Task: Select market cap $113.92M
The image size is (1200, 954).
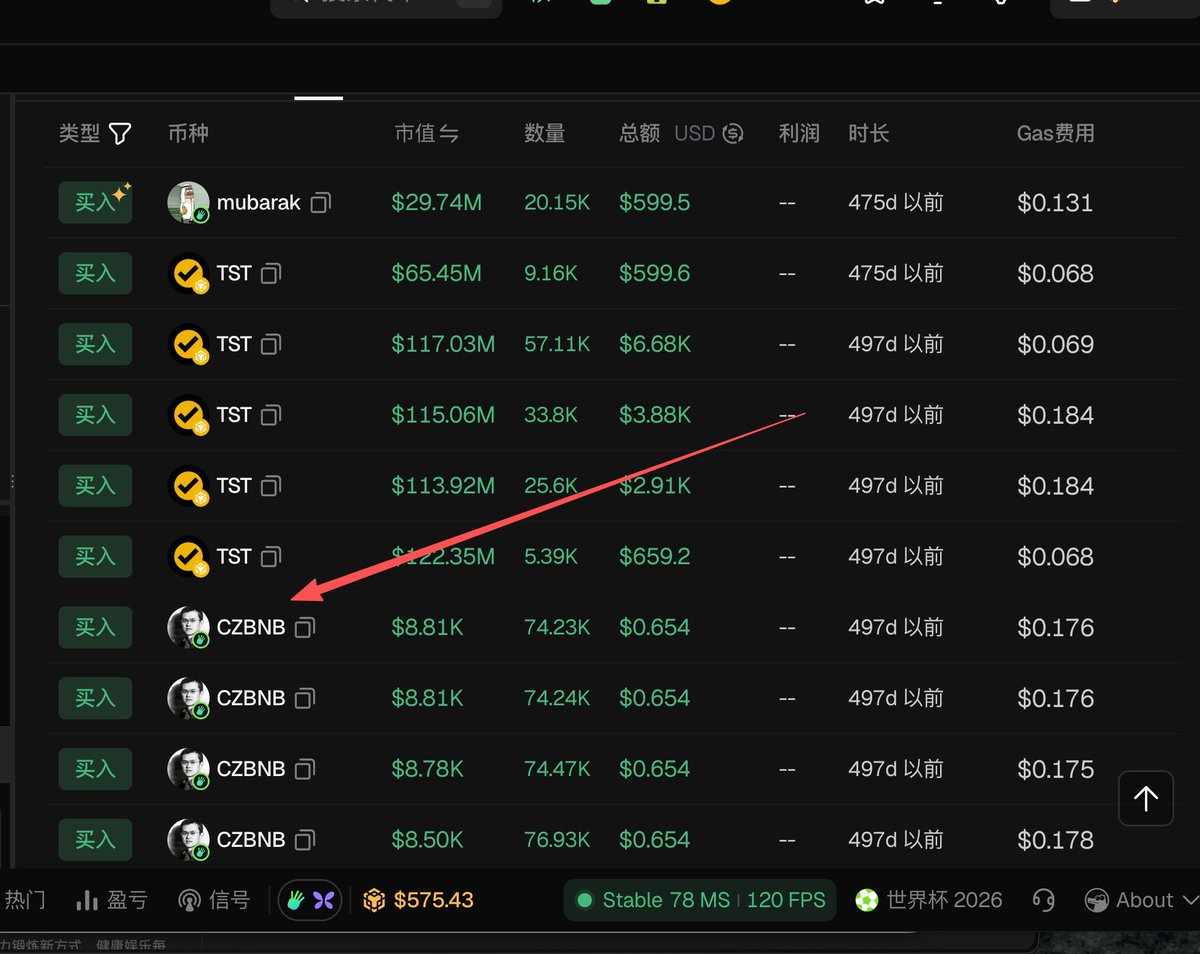Action: pos(443,486)
